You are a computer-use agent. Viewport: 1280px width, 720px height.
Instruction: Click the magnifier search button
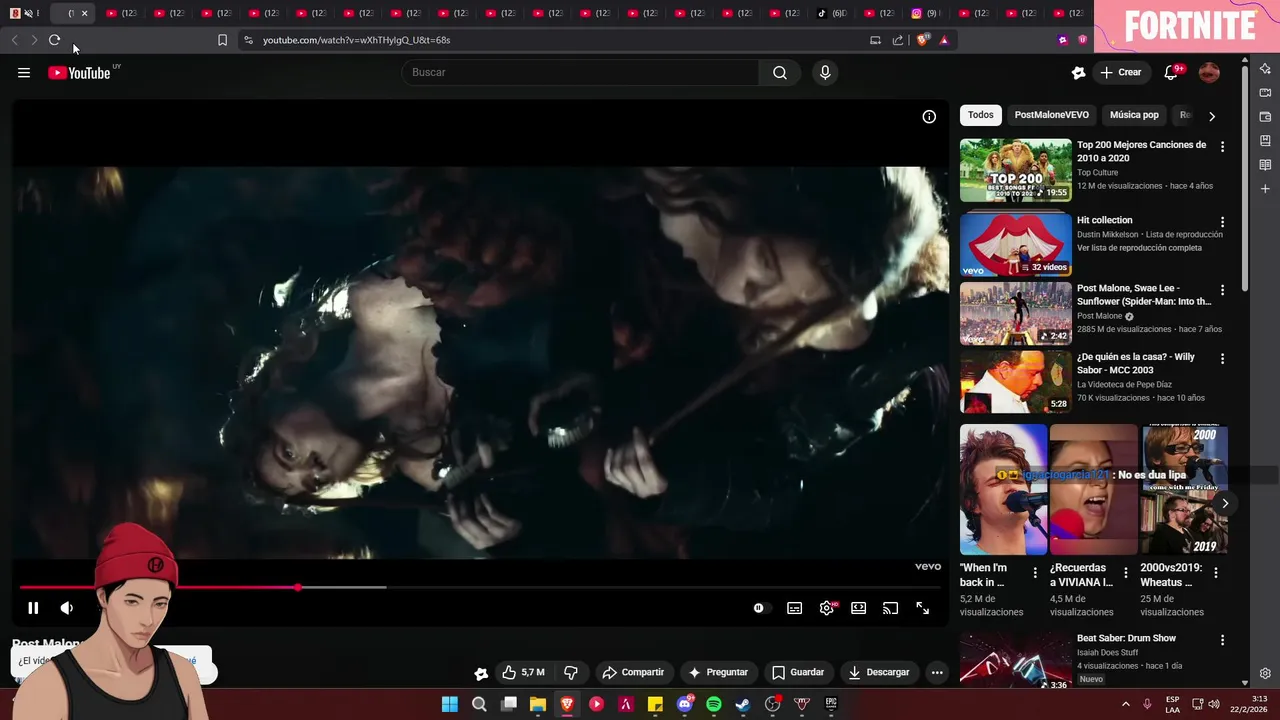coord(780,72)
